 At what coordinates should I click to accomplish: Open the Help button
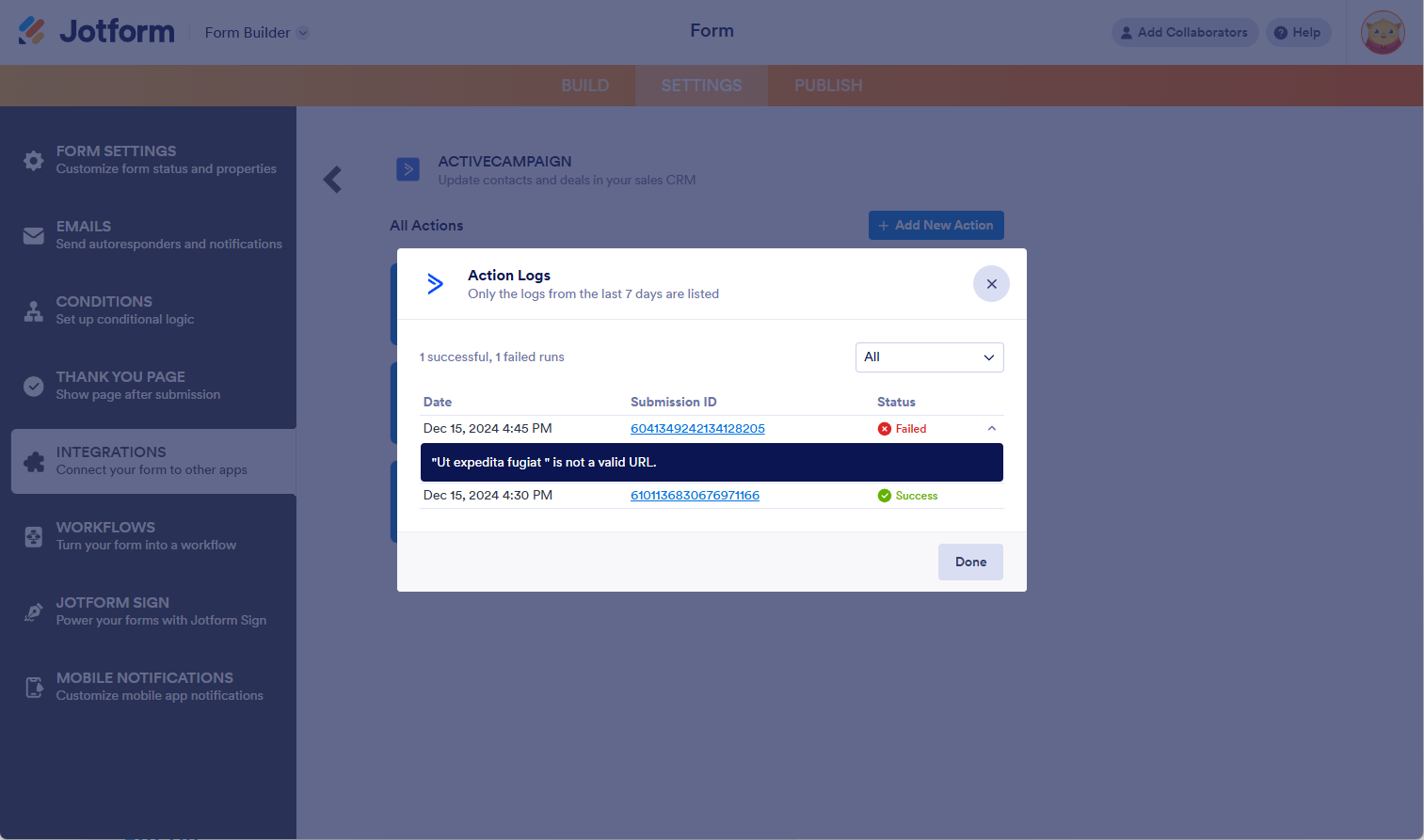[1298, 33]
